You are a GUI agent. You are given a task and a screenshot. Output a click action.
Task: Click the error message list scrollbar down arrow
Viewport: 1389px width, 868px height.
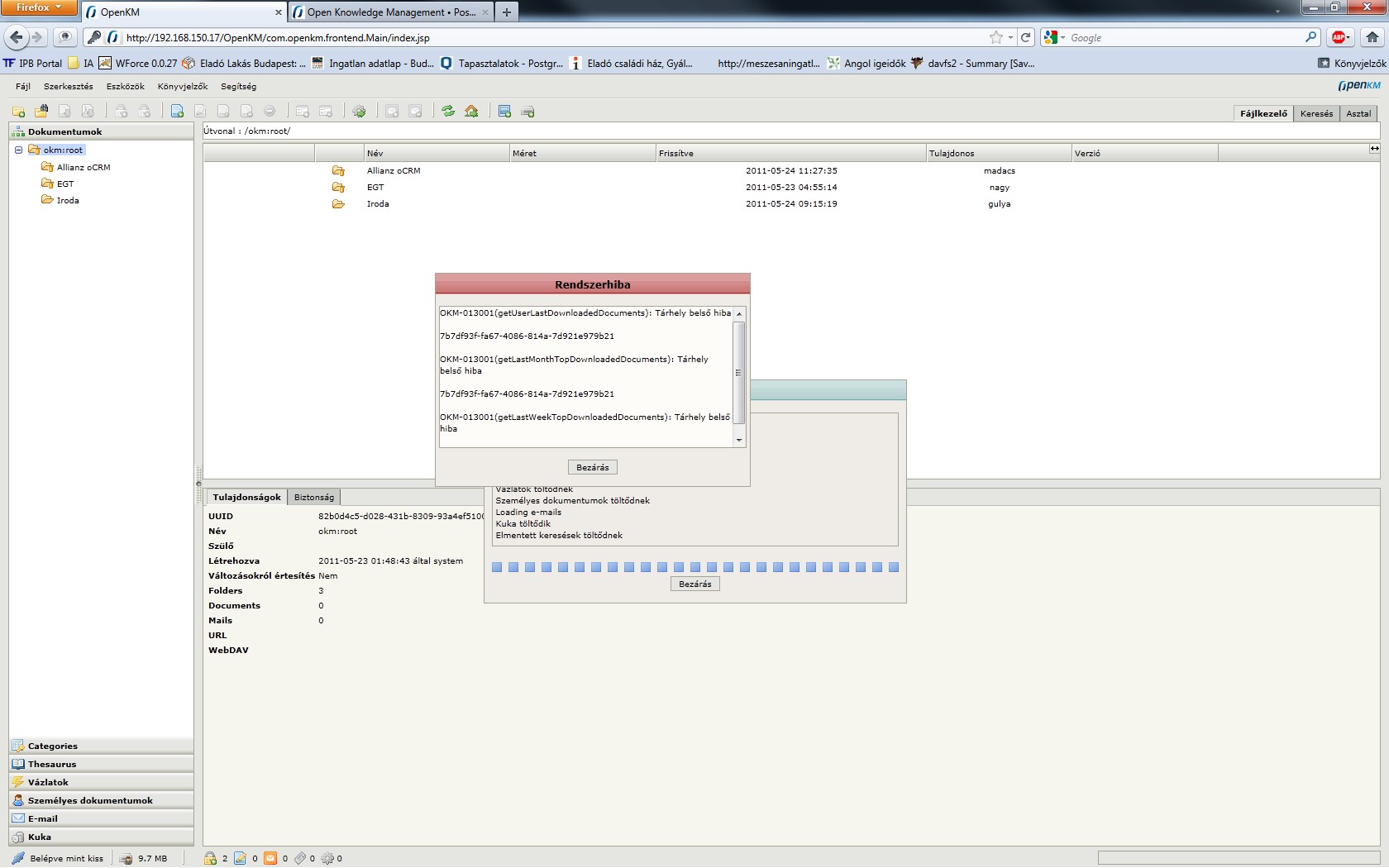point(739,441)
